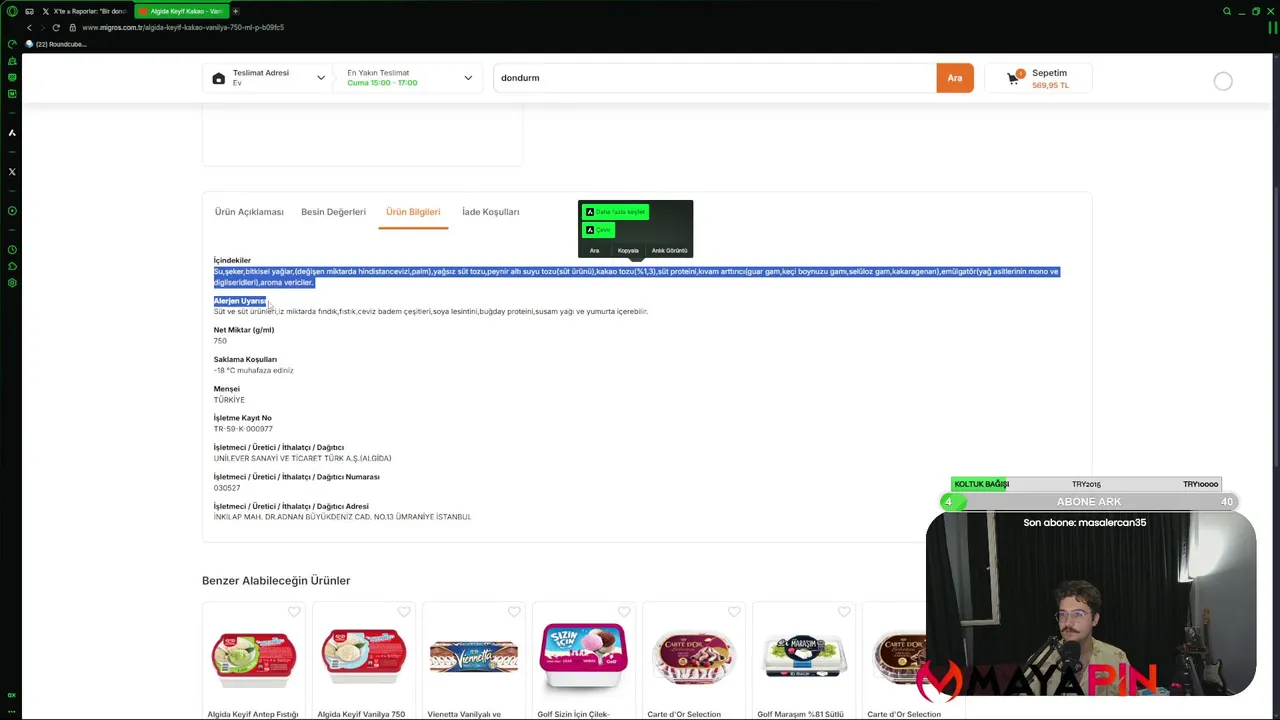This screenshot has height=720, width=1280.
Task: Open History clock icon in sidebar
Action: pyautogui.click(x=12, y=250)
